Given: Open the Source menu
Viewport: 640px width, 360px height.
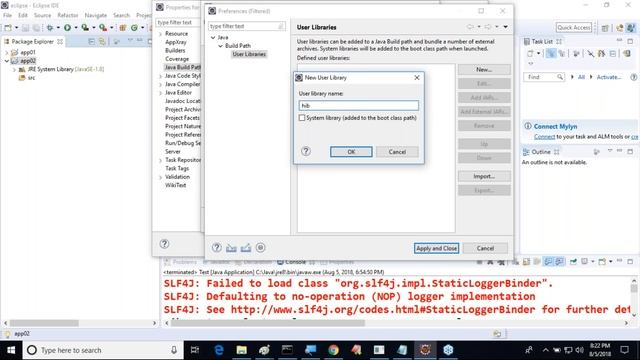Looking at the screenshot, I should 42,15.
